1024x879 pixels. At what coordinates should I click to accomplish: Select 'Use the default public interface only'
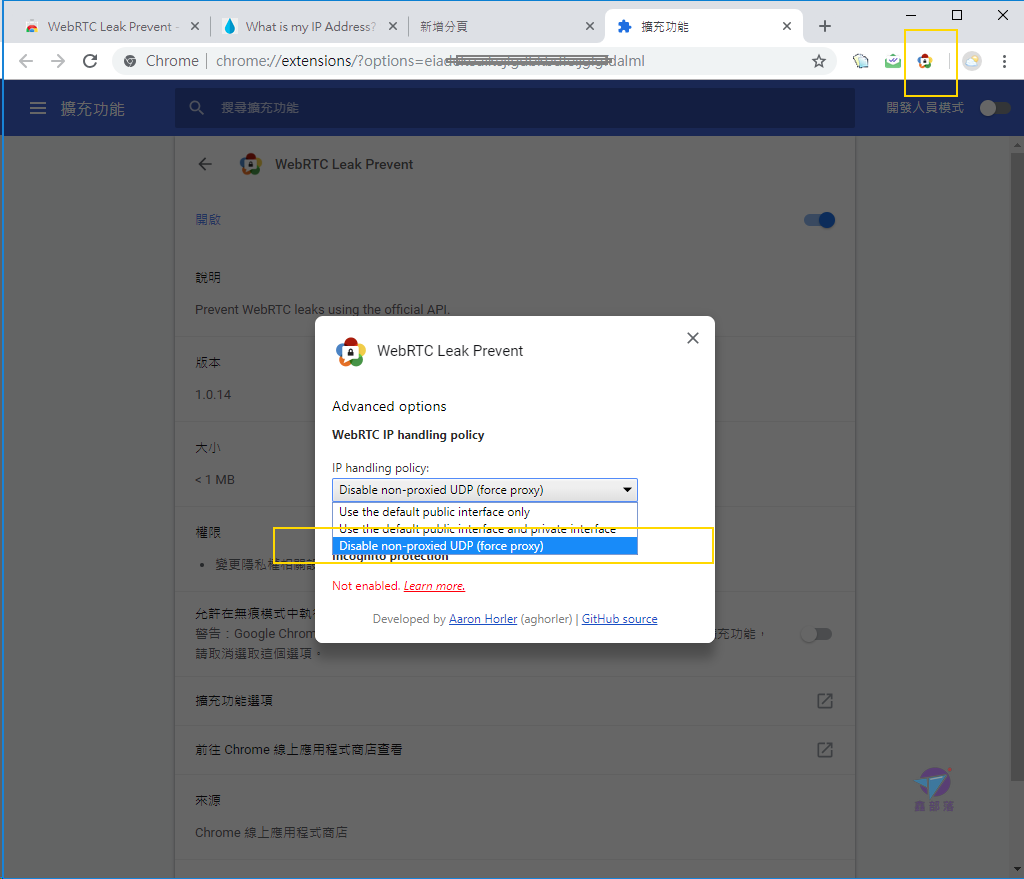tap(485, 512)
